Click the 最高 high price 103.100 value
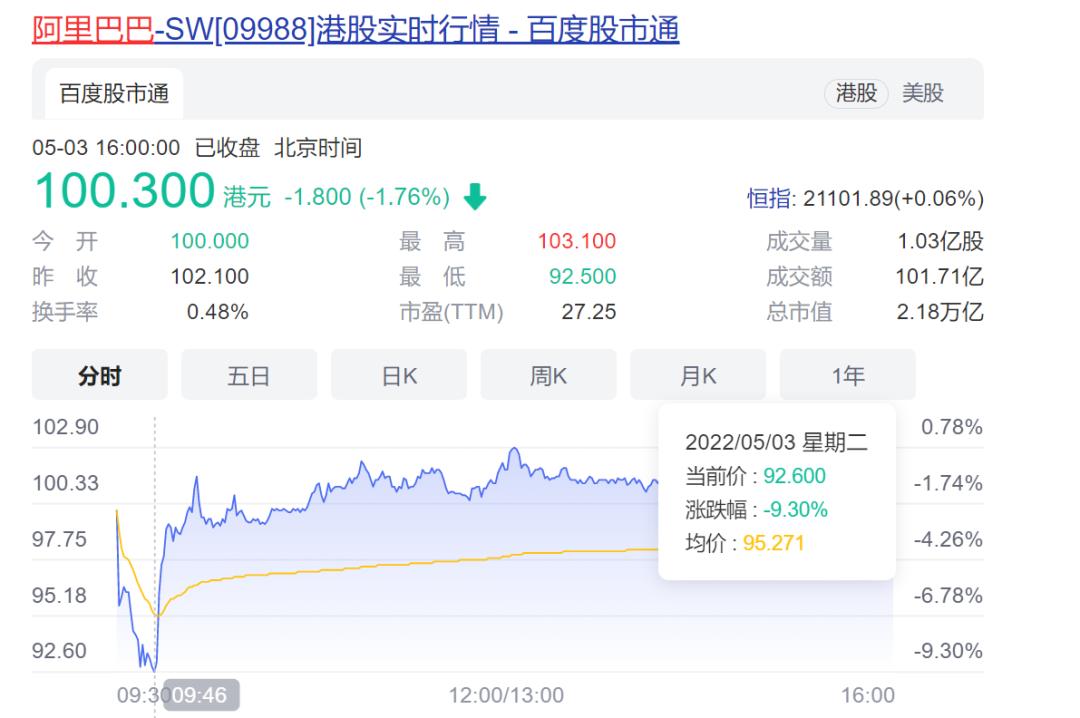 coord(576,241)
